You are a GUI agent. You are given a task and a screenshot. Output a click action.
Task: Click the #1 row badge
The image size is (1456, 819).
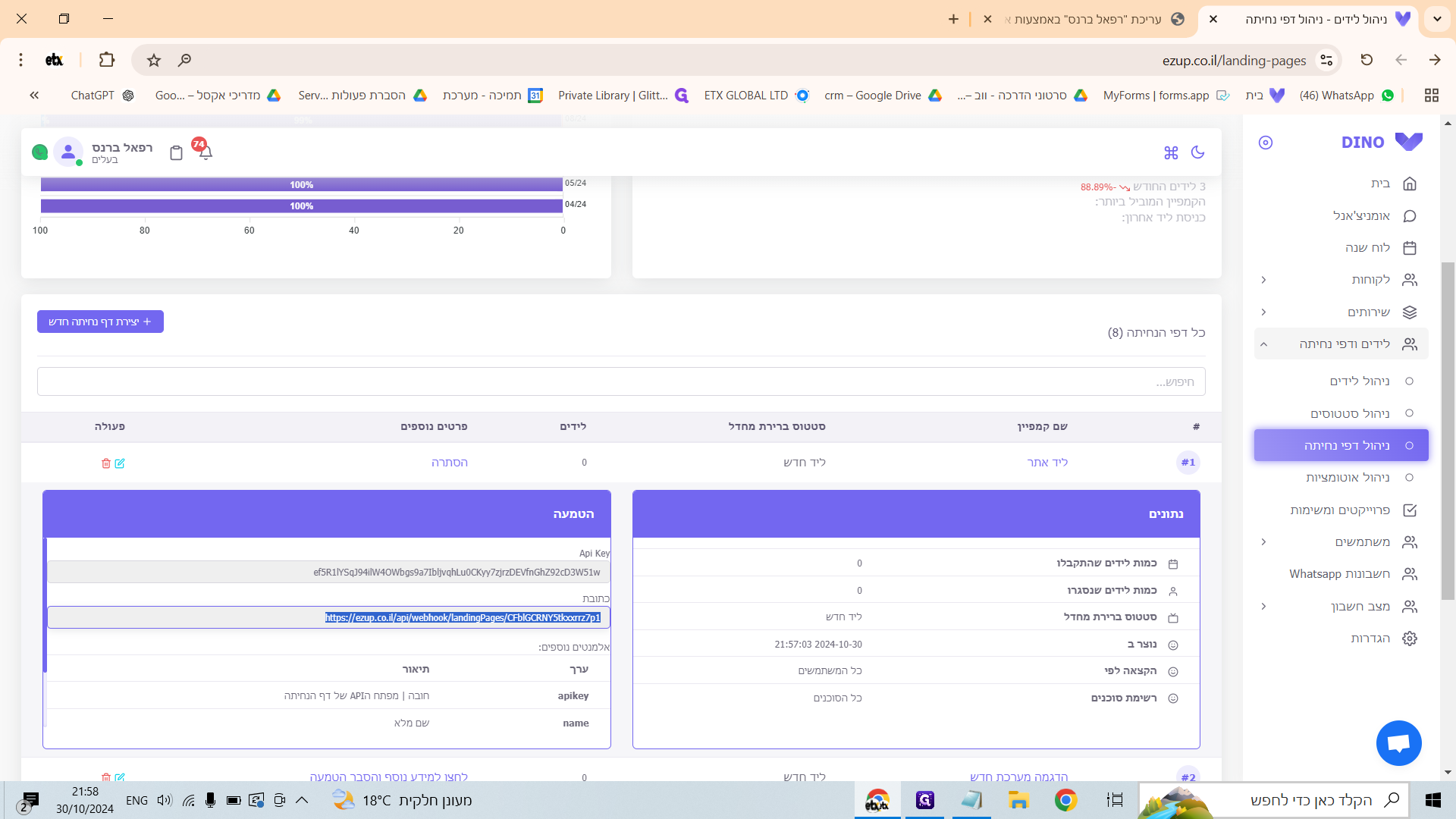[1188, 462]
